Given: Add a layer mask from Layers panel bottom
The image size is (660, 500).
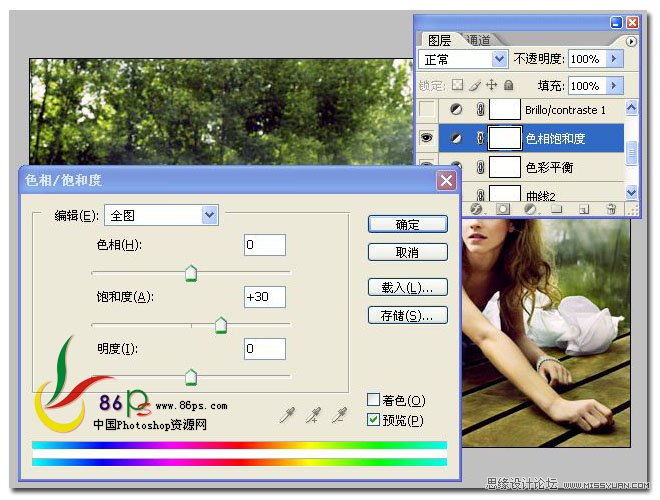Looking at the screenshot, I should pyautogui.click(x=503, y=208).
